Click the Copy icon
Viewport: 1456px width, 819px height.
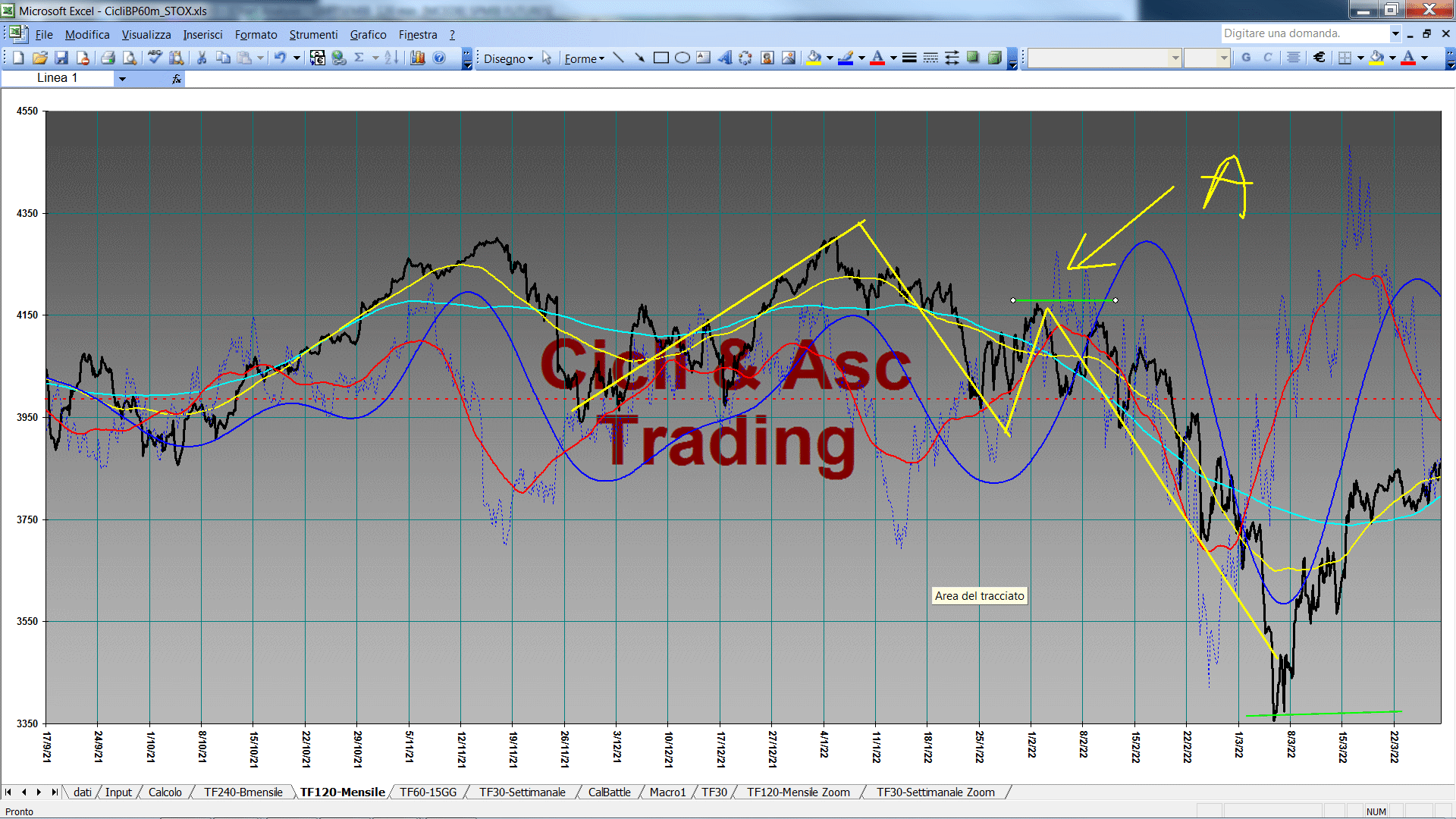click(x=223, y=58)
